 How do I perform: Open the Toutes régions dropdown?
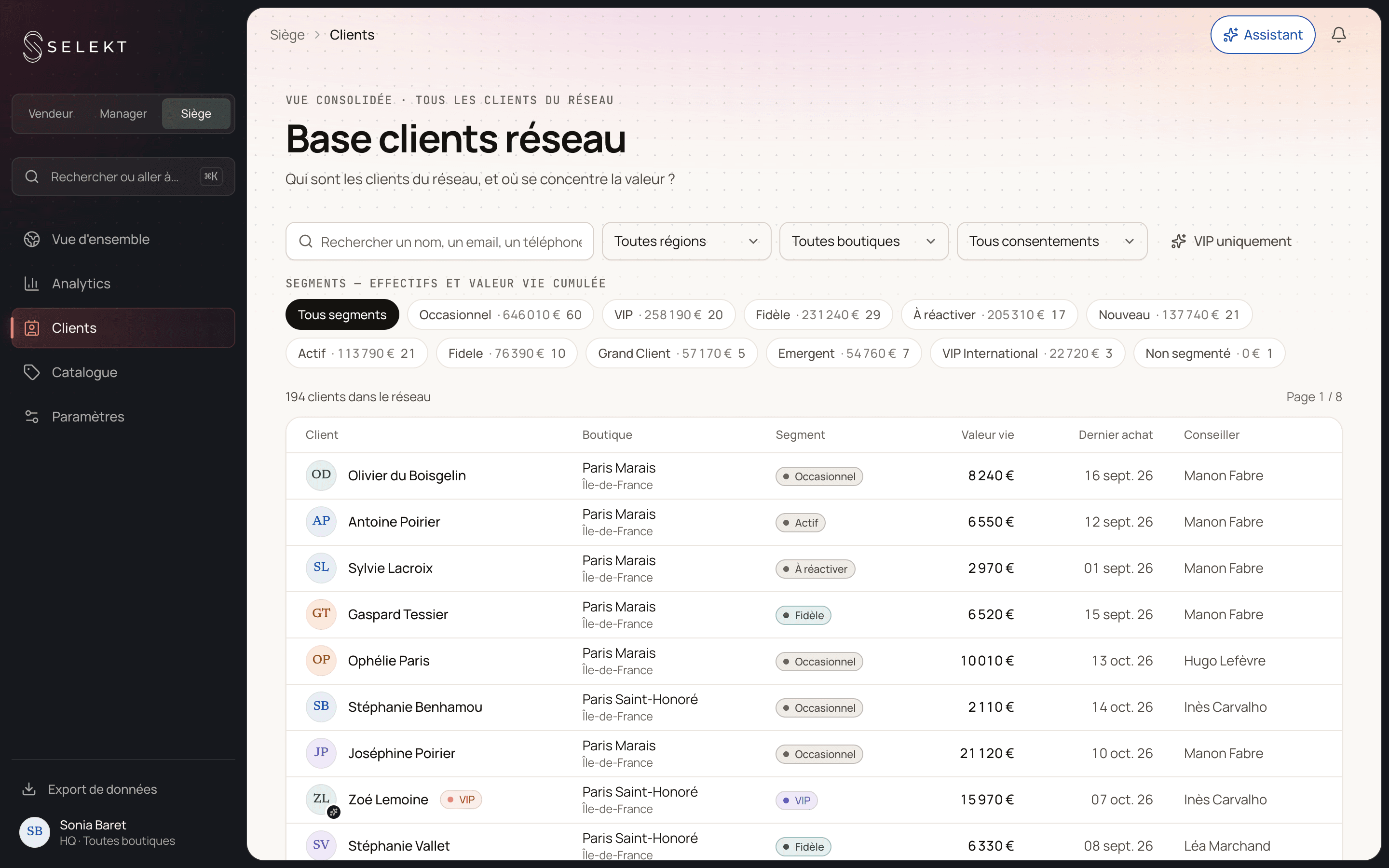(686, 241)
